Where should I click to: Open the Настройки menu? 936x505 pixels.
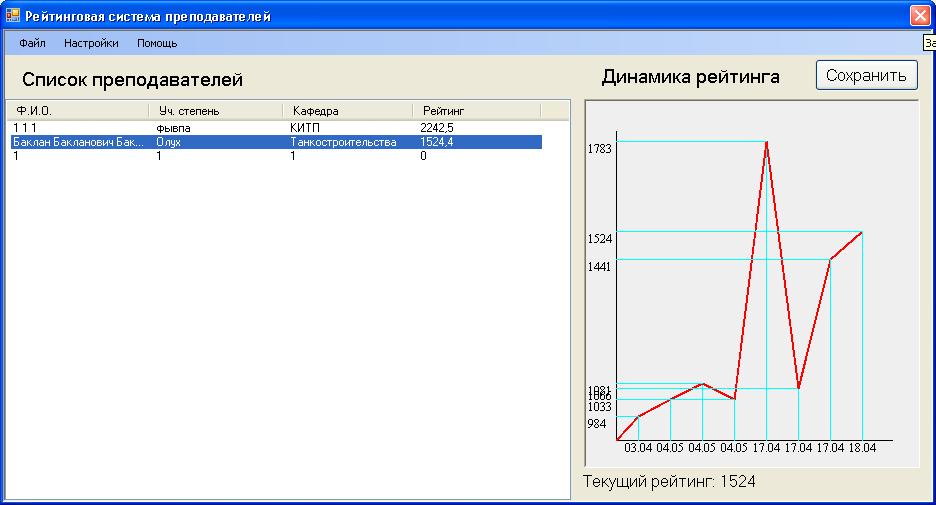91,43
